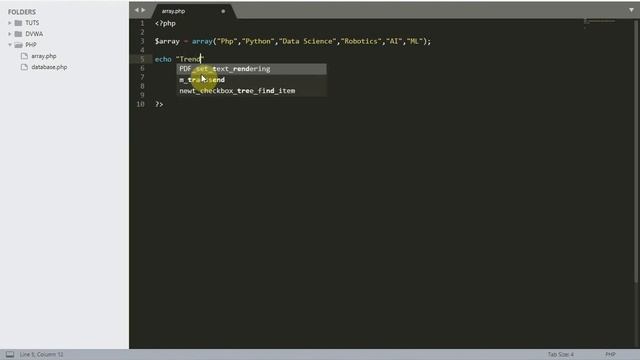Screen dimensions: 640x360
Task: Click the "Data Science" string on line 3
Action: (307, 41)
